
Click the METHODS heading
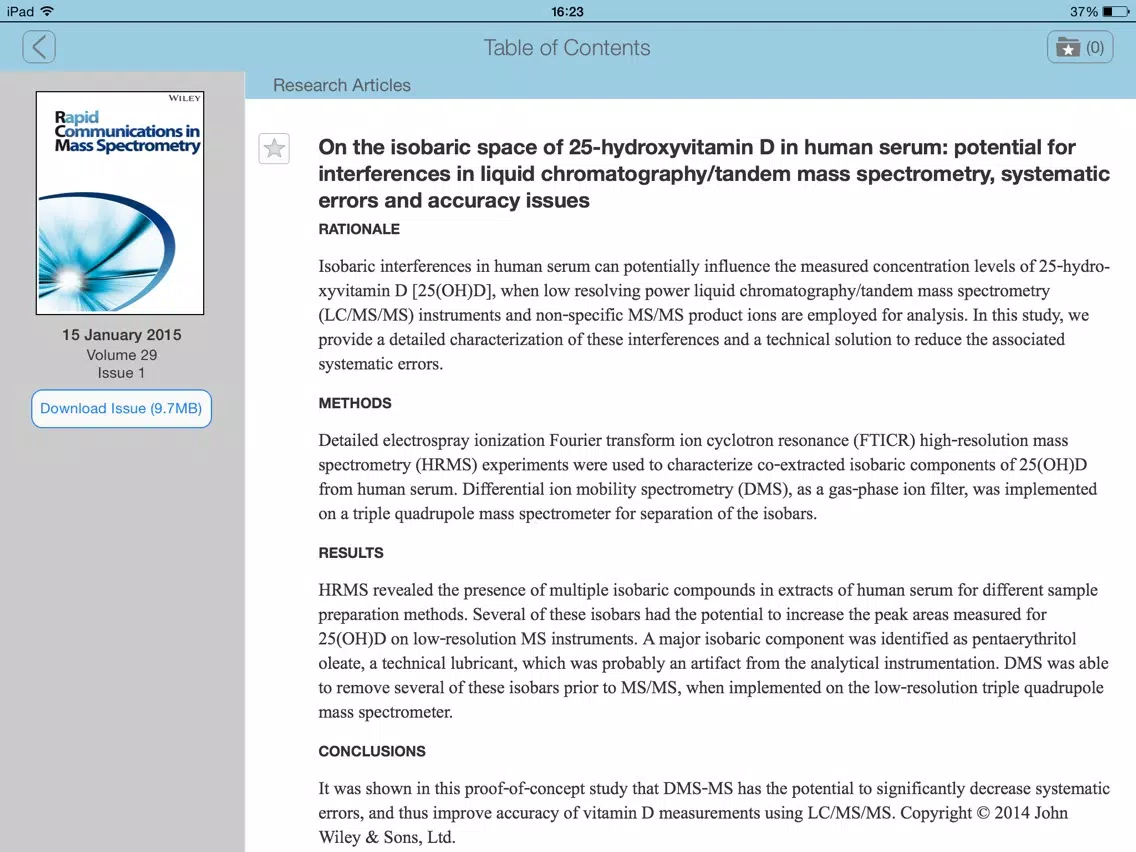[x=355, y=403]
